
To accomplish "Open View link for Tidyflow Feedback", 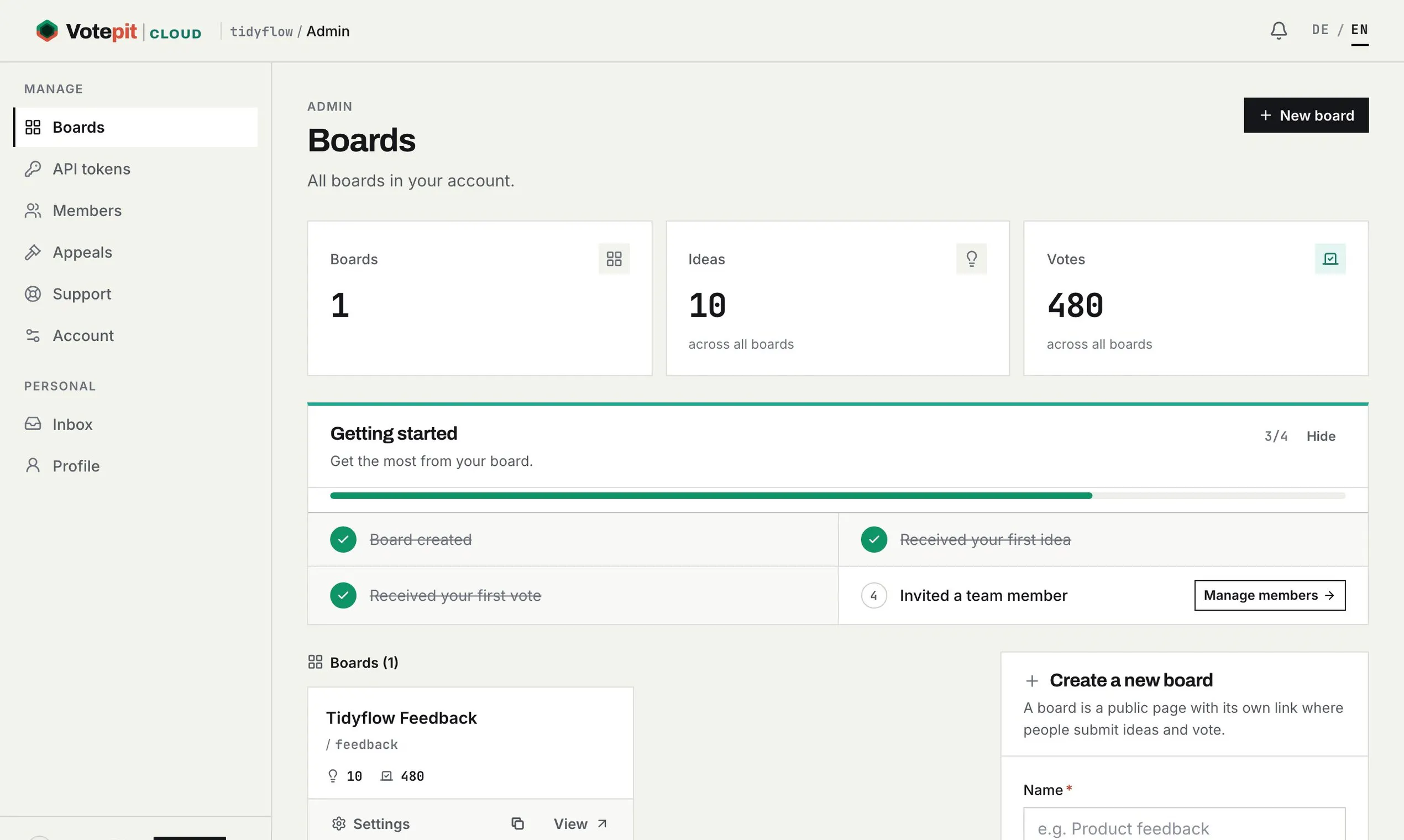I will click(580, 823).
